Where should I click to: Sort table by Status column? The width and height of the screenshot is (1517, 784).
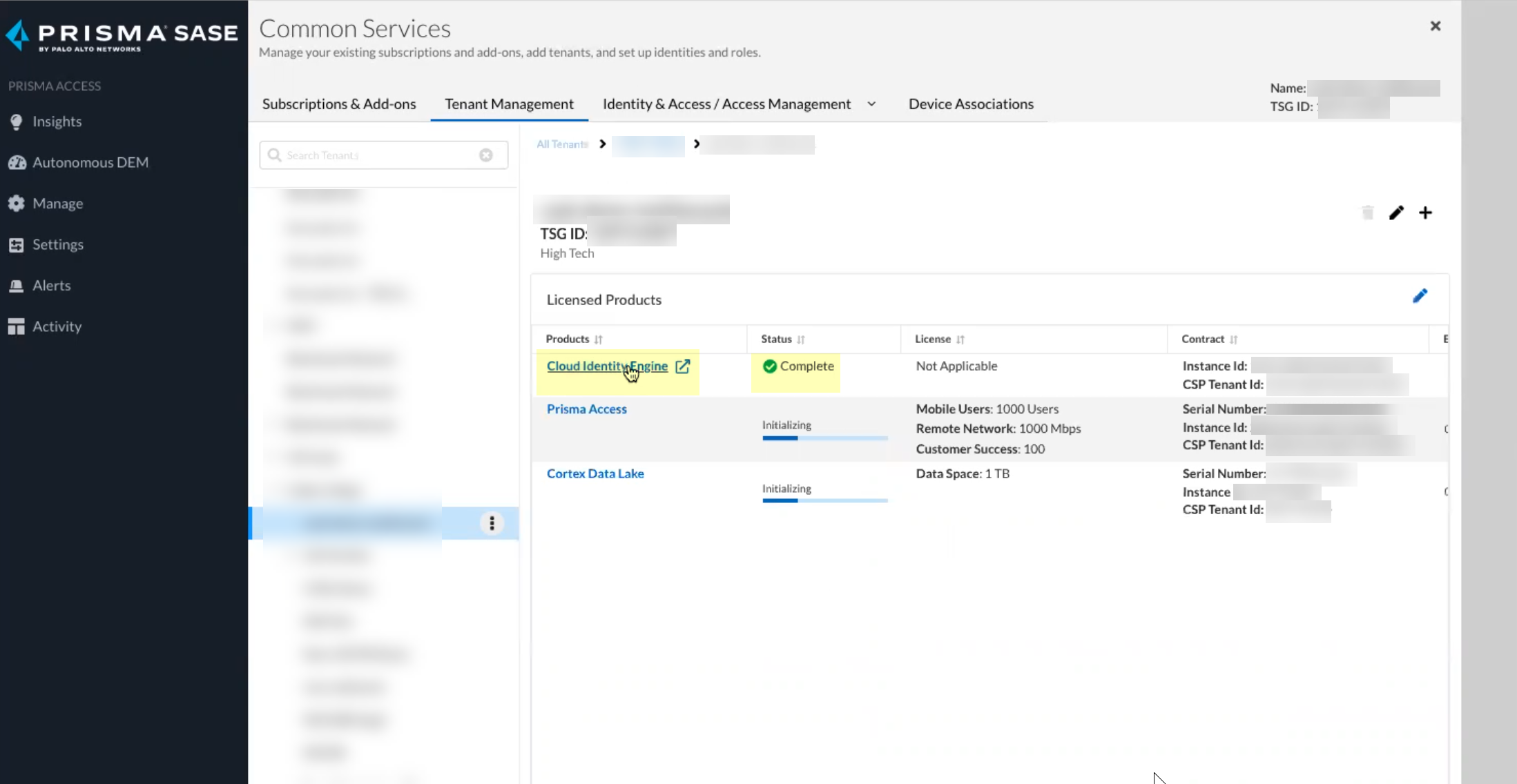pos(800,340)
